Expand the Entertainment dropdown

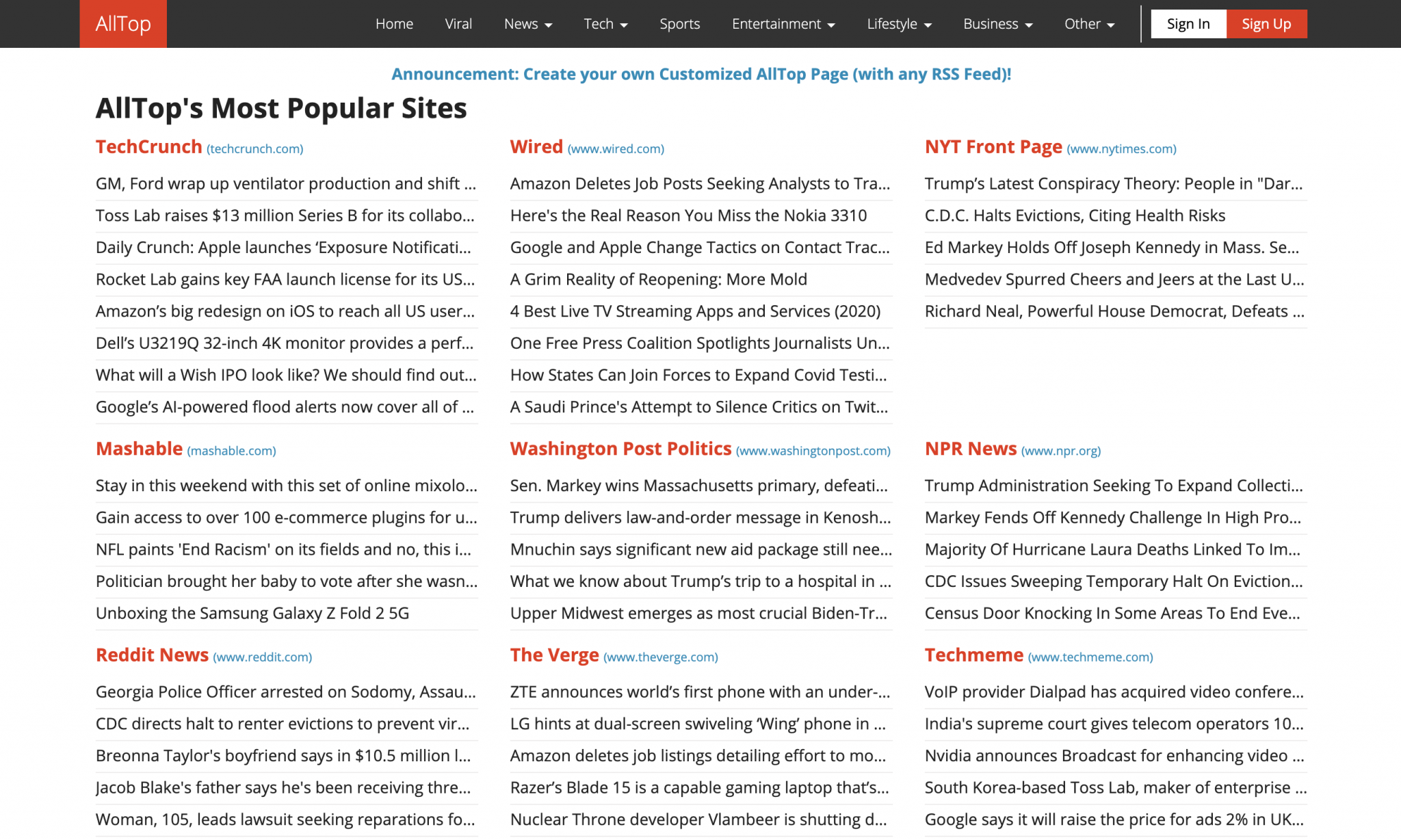(x=783, y=24)
